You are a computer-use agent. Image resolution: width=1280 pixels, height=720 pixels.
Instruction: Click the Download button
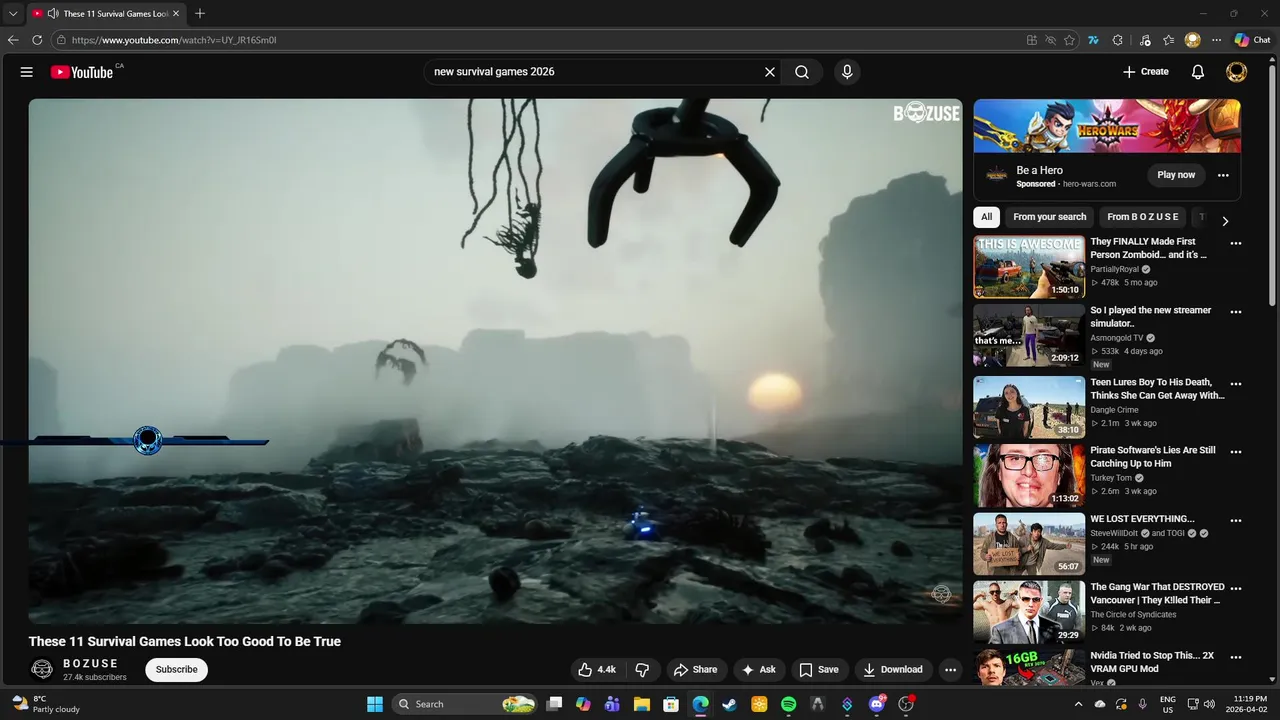click(893, 670)
